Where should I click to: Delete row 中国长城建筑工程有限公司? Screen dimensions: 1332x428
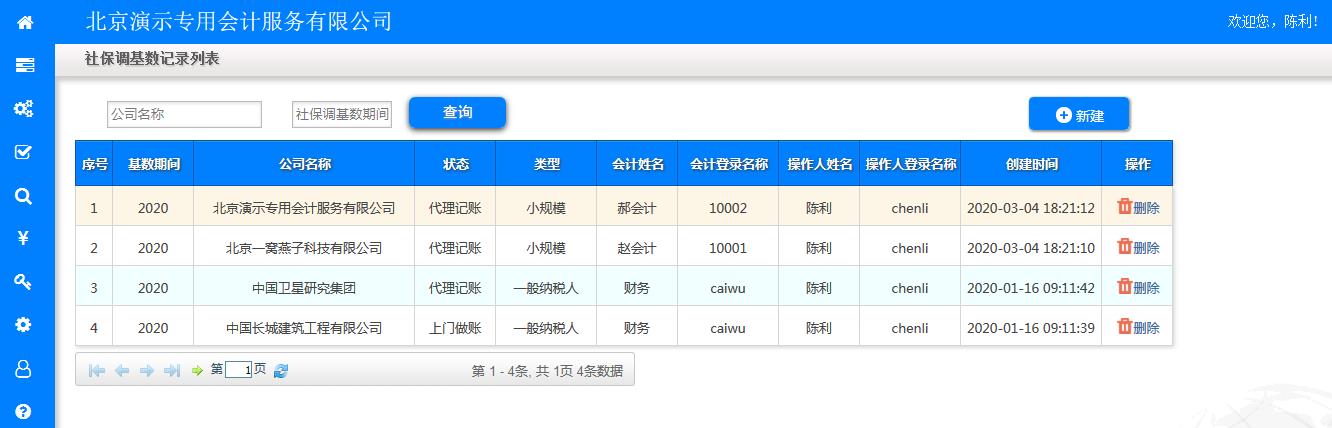(1138, 327)
